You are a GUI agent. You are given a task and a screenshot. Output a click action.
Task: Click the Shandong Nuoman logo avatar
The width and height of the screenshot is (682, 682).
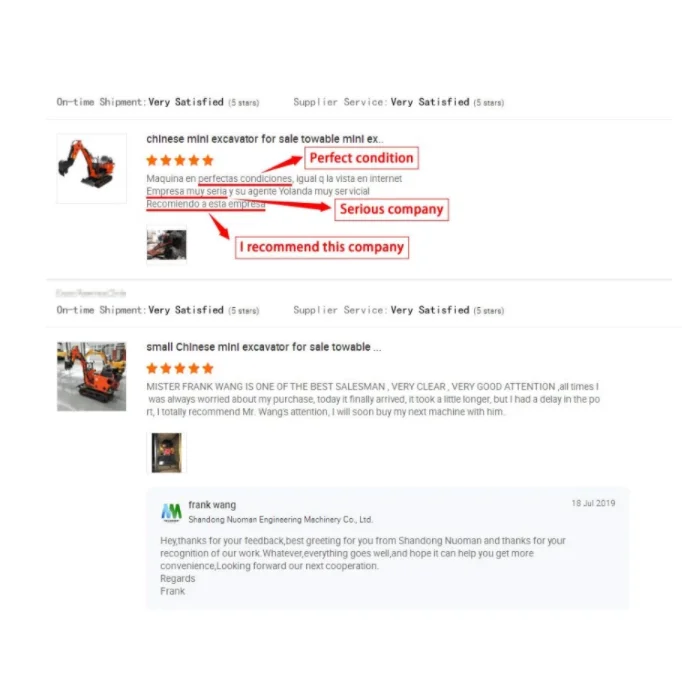(171, 512)
